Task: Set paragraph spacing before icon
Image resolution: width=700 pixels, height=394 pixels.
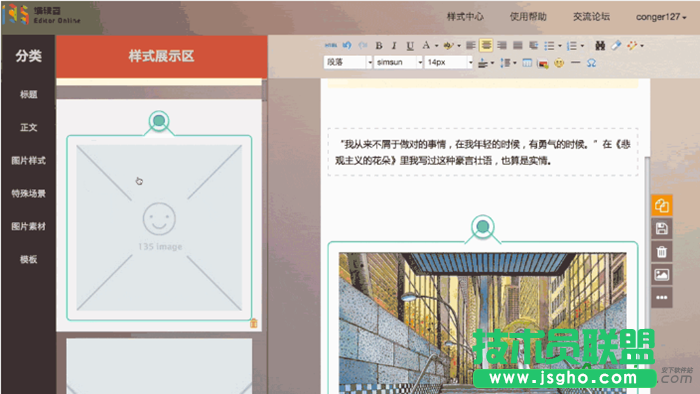Action: click(x=483, y=63)
